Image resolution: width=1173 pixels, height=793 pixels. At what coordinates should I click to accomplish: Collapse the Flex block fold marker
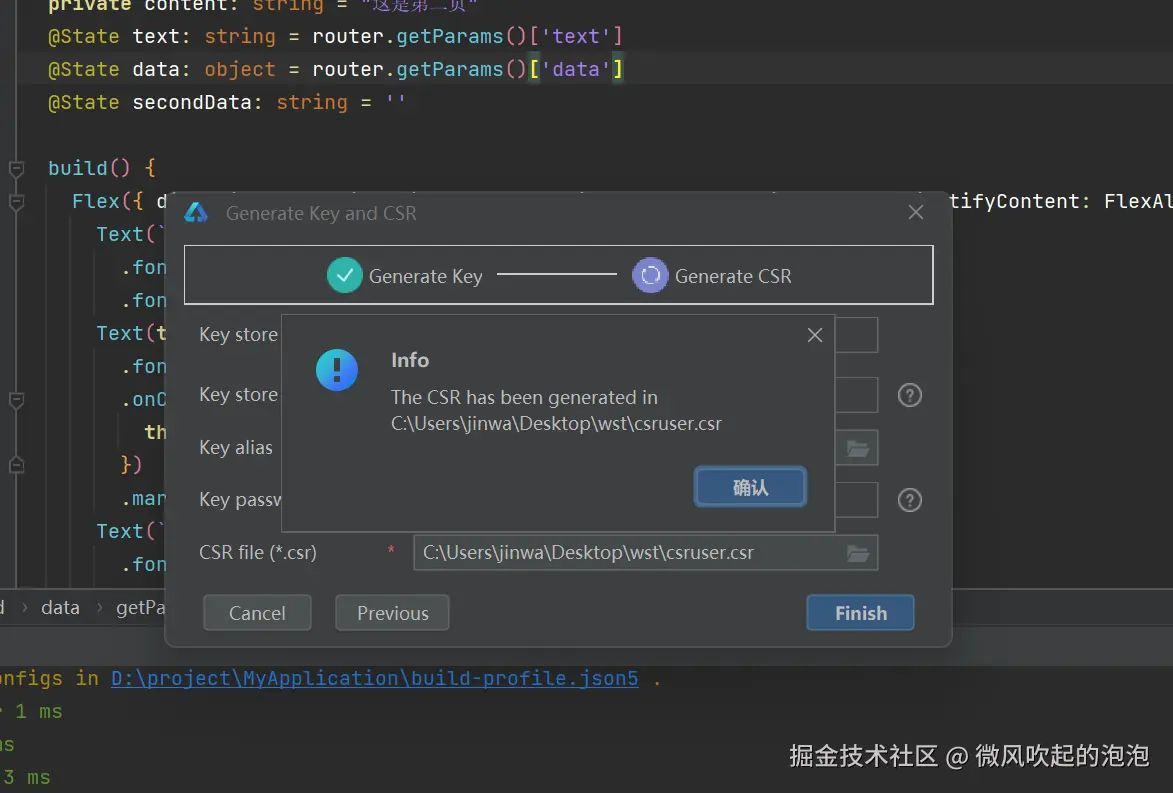point(16,201)
